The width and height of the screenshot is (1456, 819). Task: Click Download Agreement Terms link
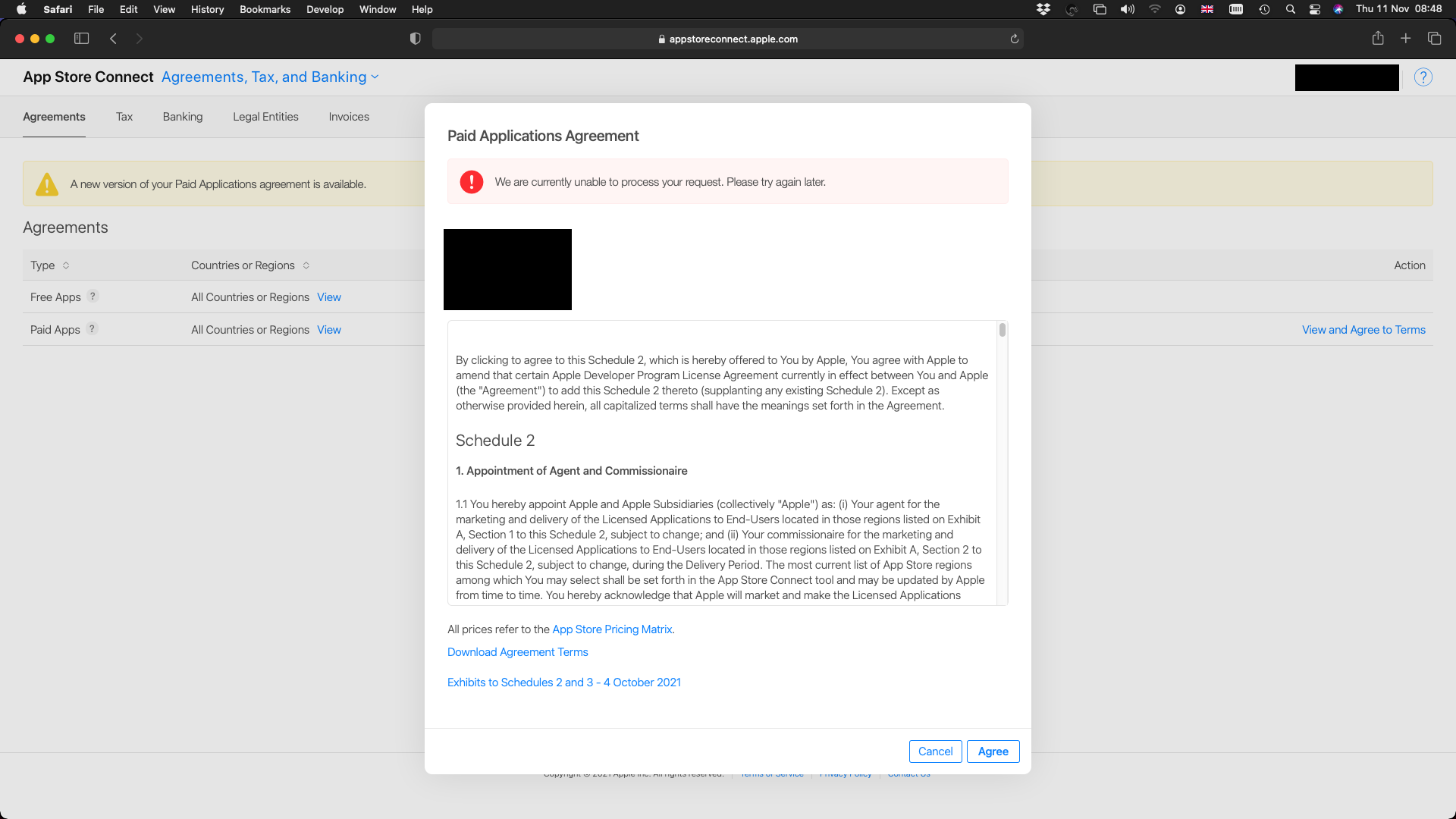pyautogui.click(x=517, y=652)
